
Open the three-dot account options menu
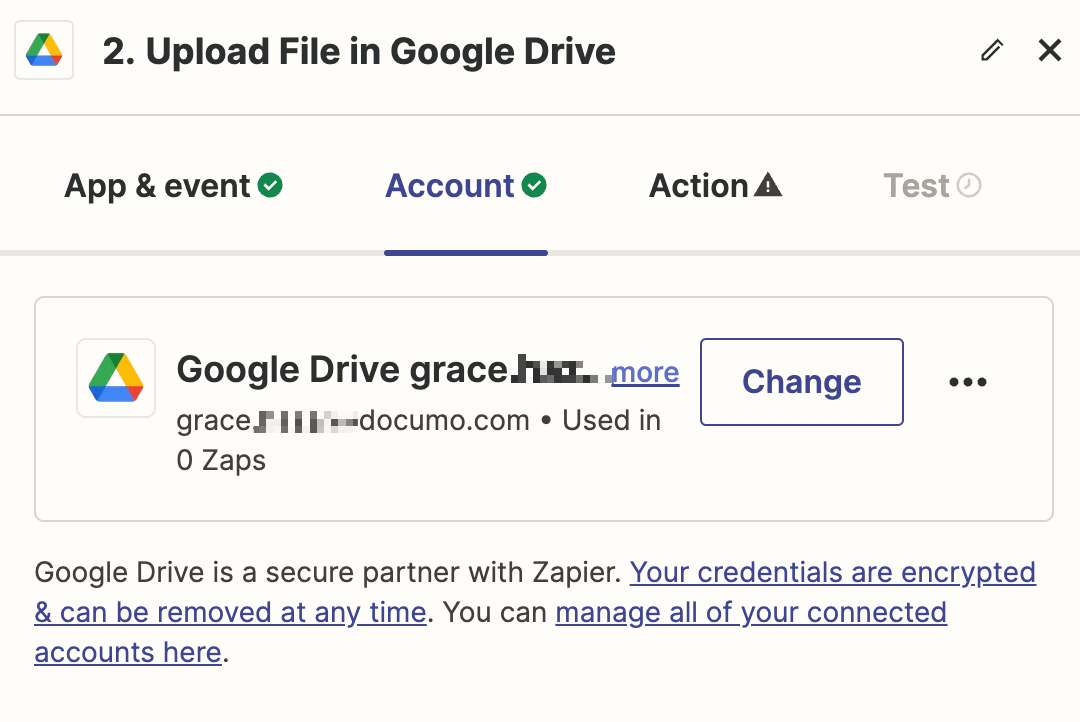coord(968,382)
